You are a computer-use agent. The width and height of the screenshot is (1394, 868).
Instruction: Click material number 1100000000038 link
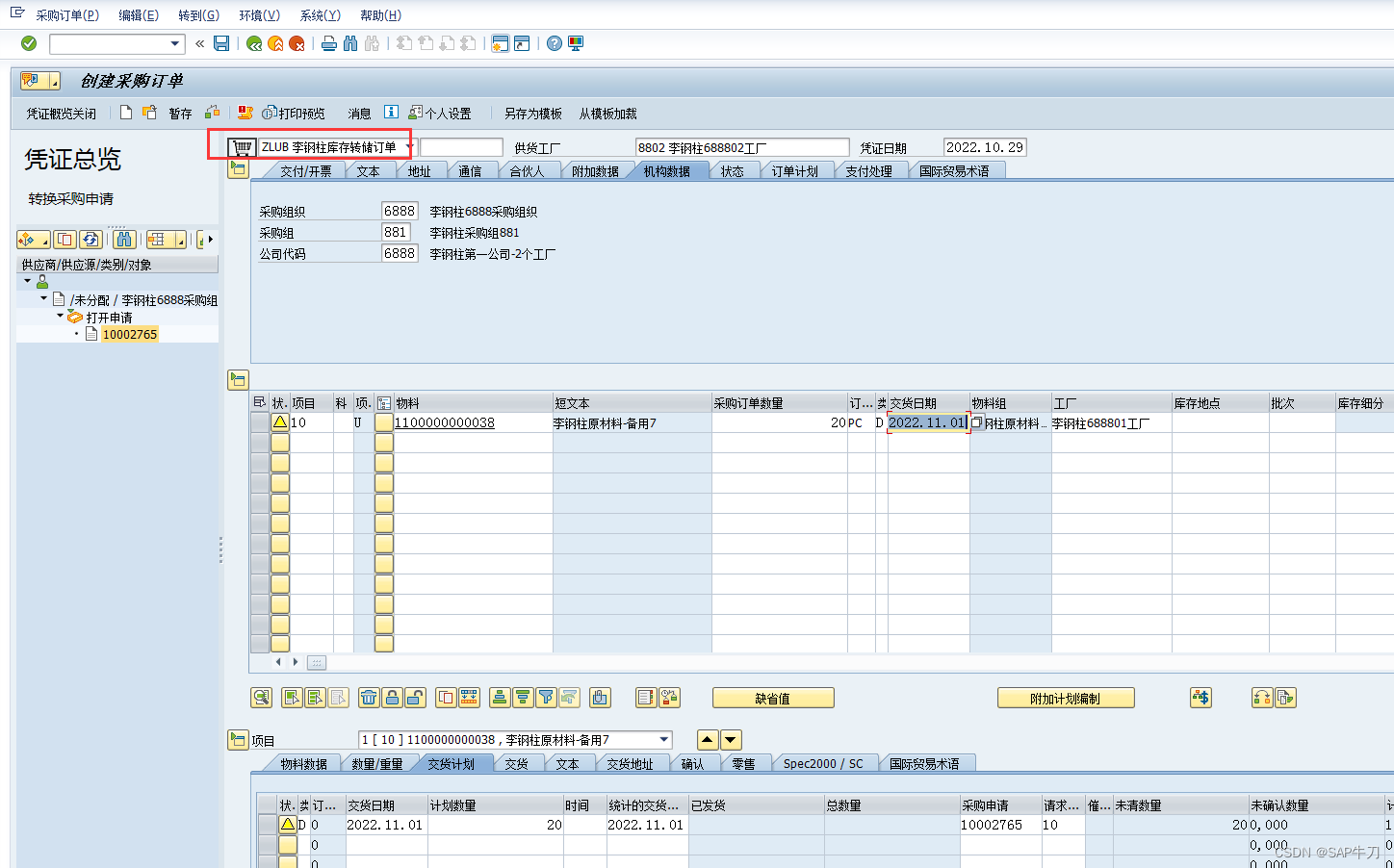[445, 422]
